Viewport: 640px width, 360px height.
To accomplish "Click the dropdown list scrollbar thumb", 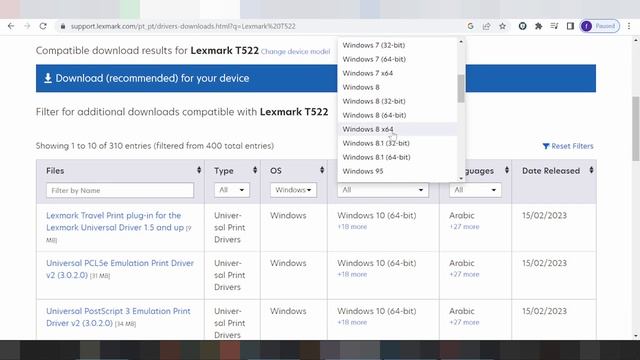I will pyautogui.click(x=461, y=89).
